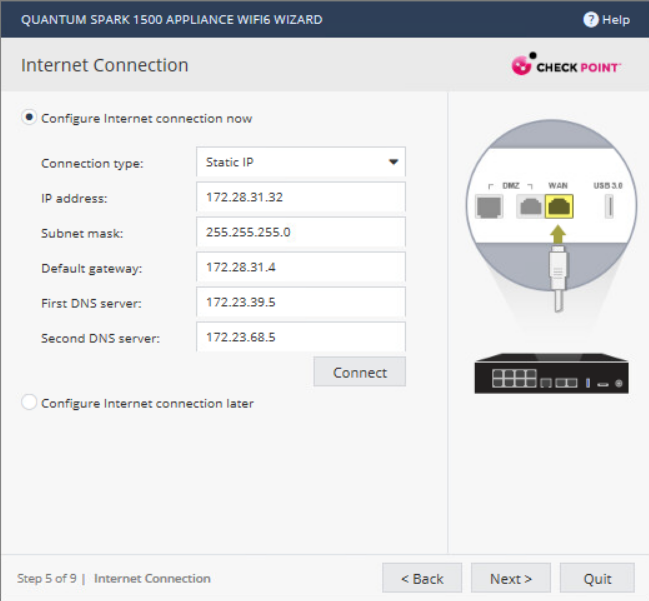Select Configure Internet connection later
Image resolution: width=649 pixels, height=601 pixels.
point(29,402)
